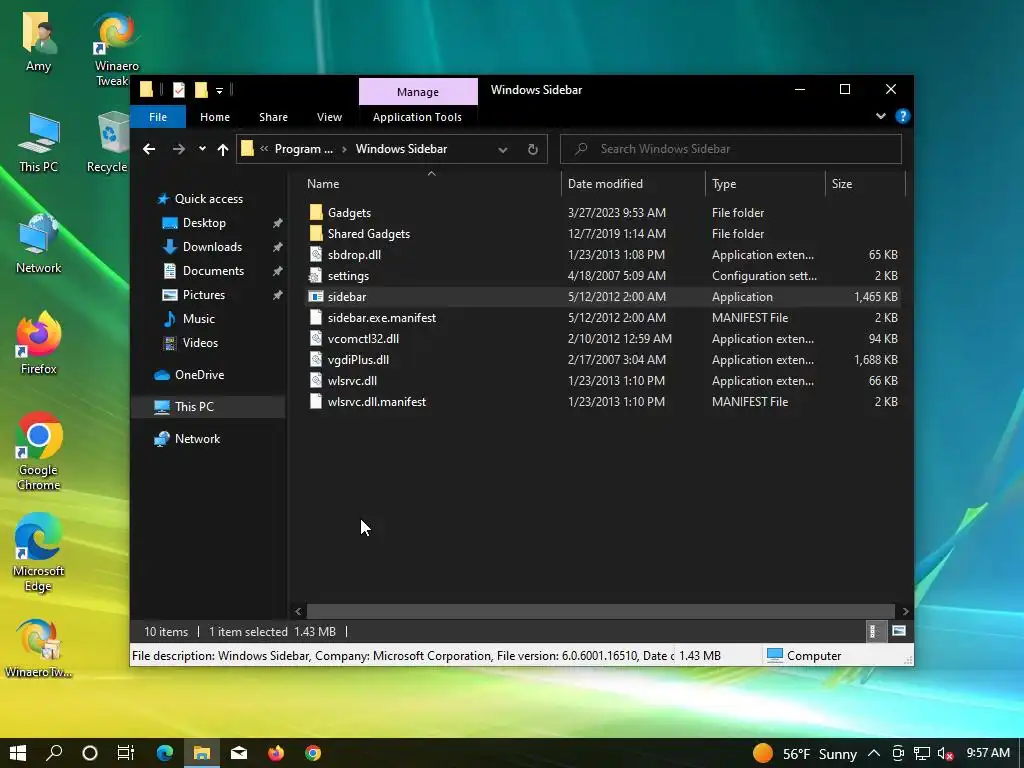Click the horizontal scrollbar in file list

600,611
